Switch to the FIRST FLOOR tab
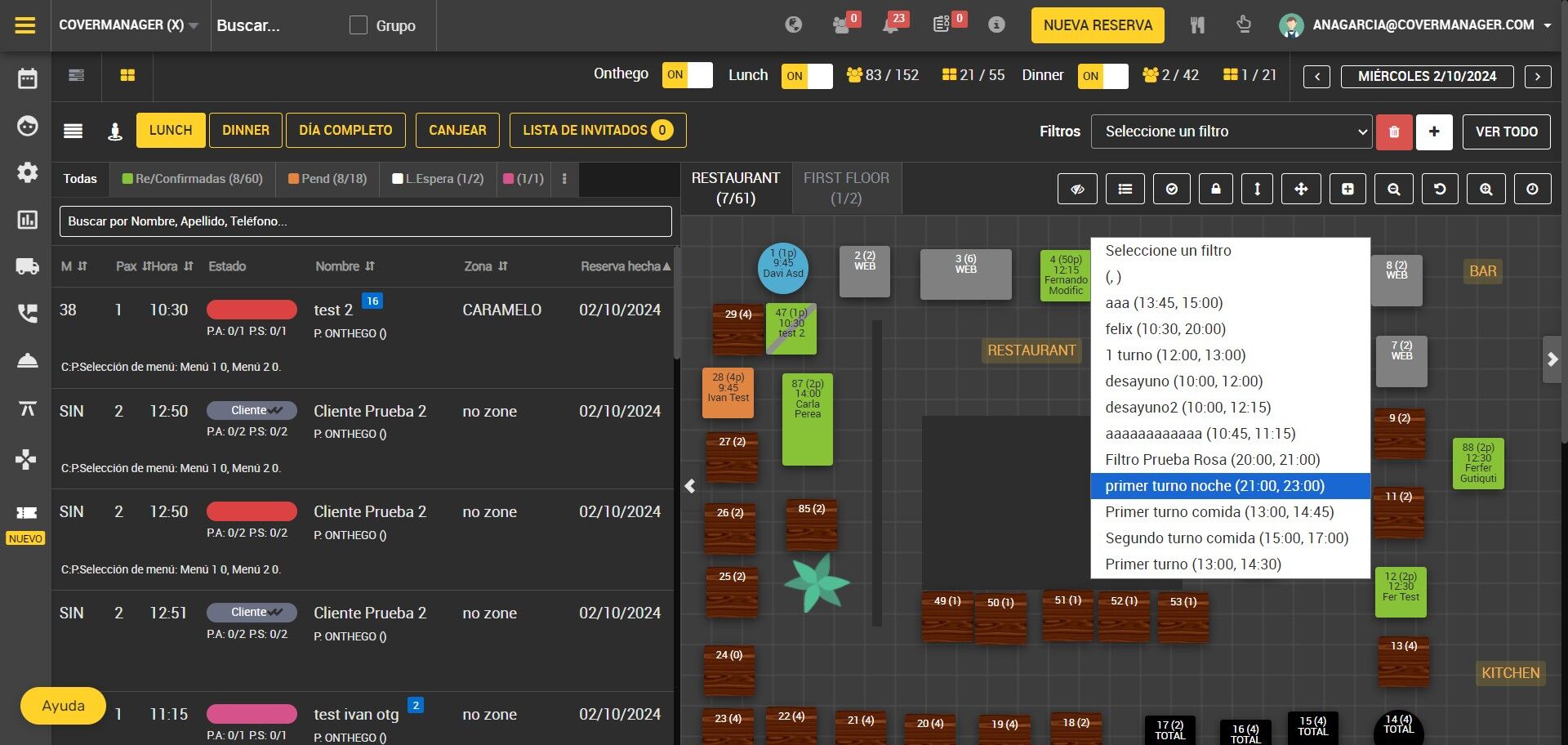The image size is (1568, 745). tap(846, 188)
